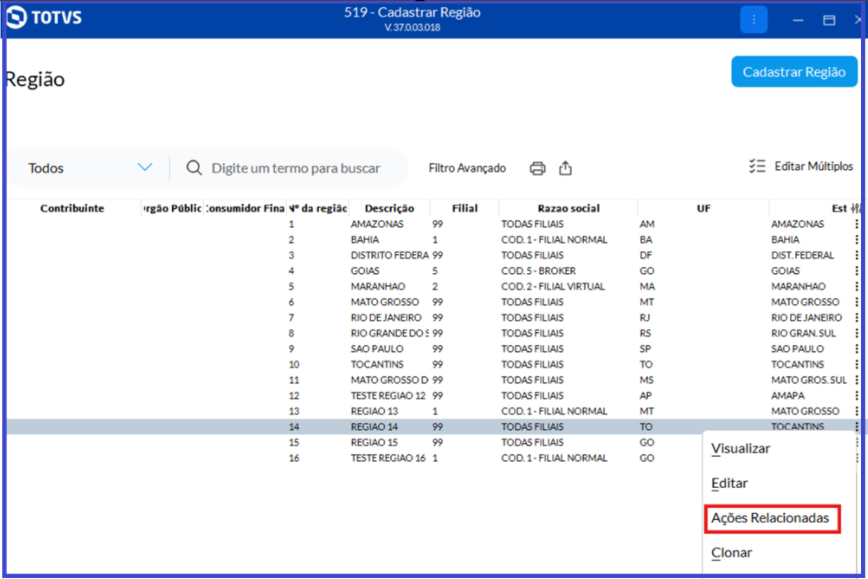Click the SAO PAULO description cell
Image resolution: width=868 pixels, height=579 pixels.
coord(377,349)
